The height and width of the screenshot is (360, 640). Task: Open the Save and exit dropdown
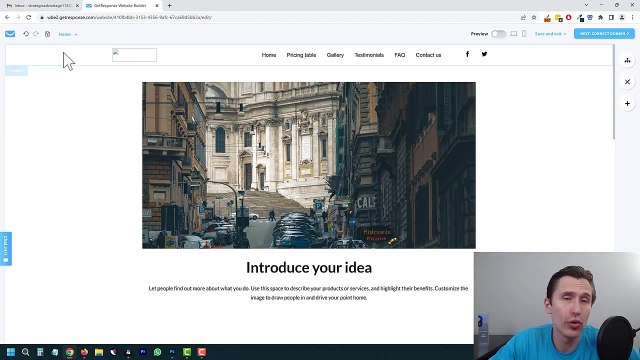[551, 34]
